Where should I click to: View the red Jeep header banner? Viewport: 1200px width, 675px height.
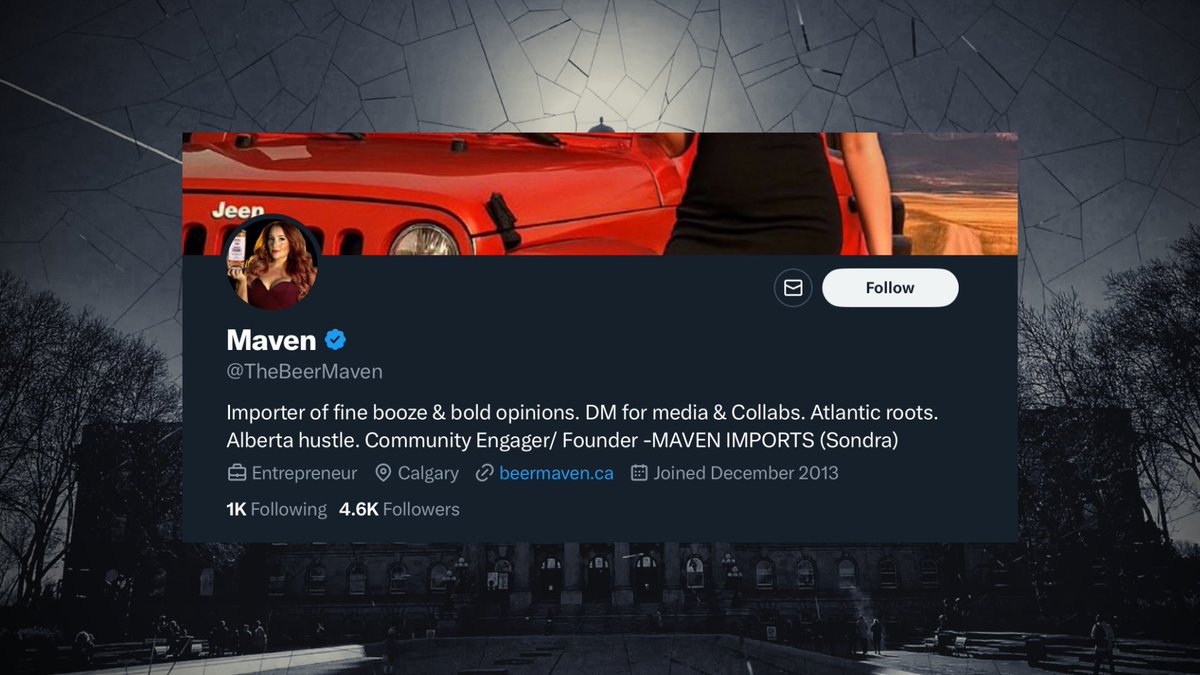600,194
